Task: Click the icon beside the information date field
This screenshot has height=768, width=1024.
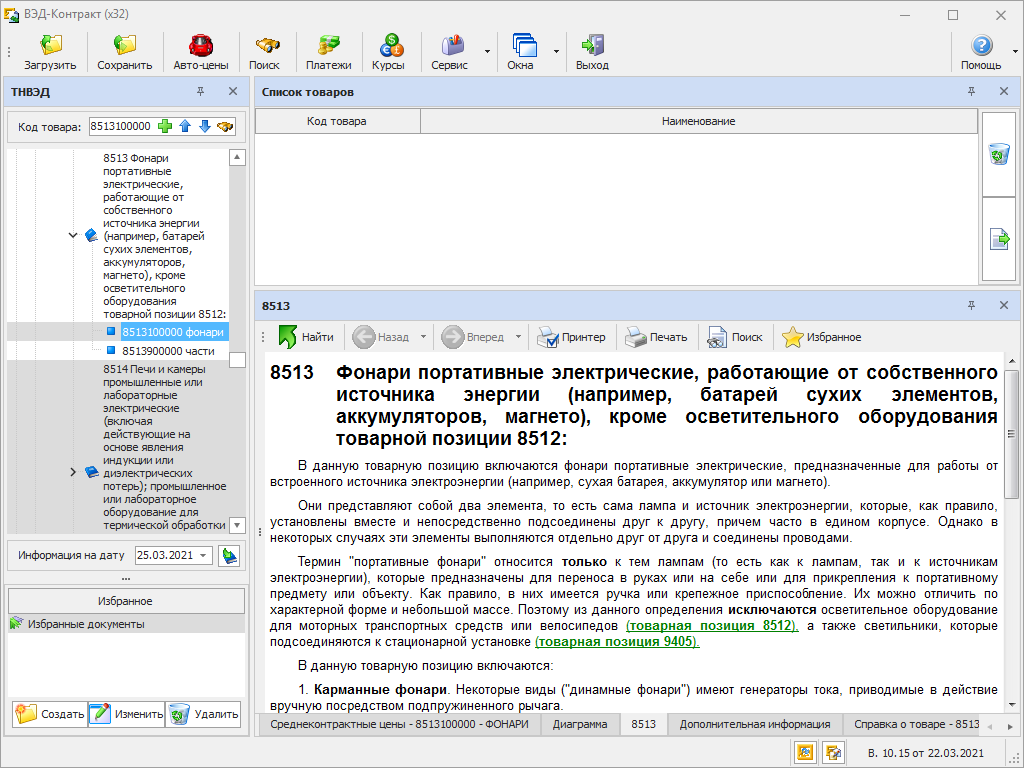Action: [x=229, y=556]
